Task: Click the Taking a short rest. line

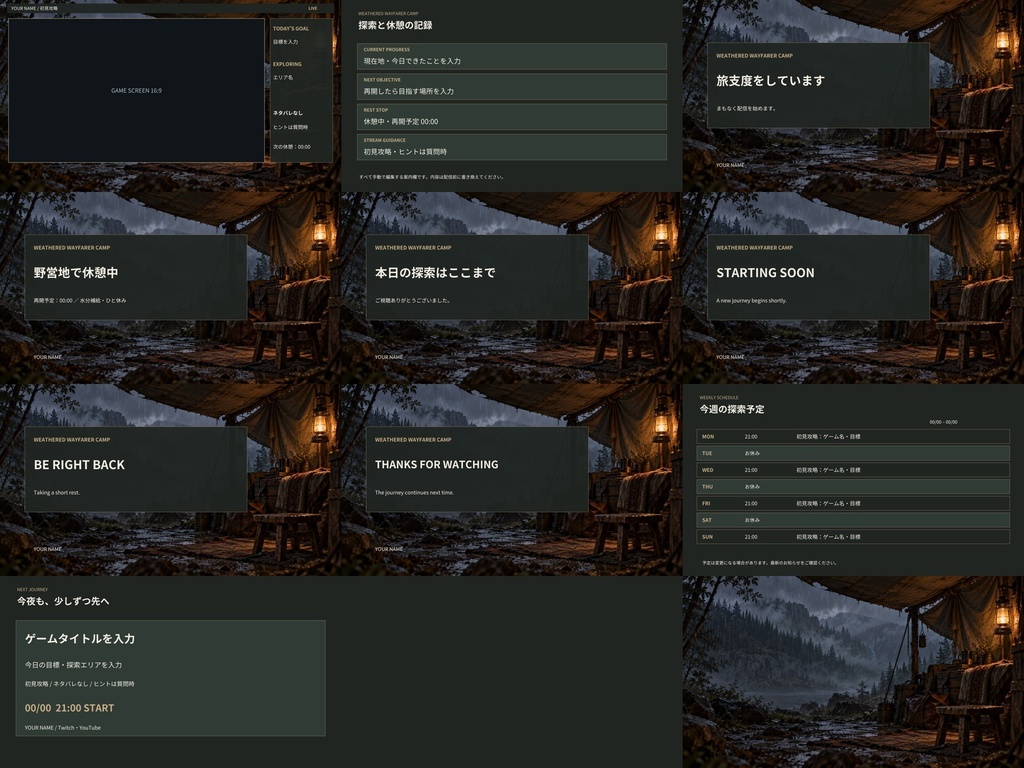Action: 57,492
